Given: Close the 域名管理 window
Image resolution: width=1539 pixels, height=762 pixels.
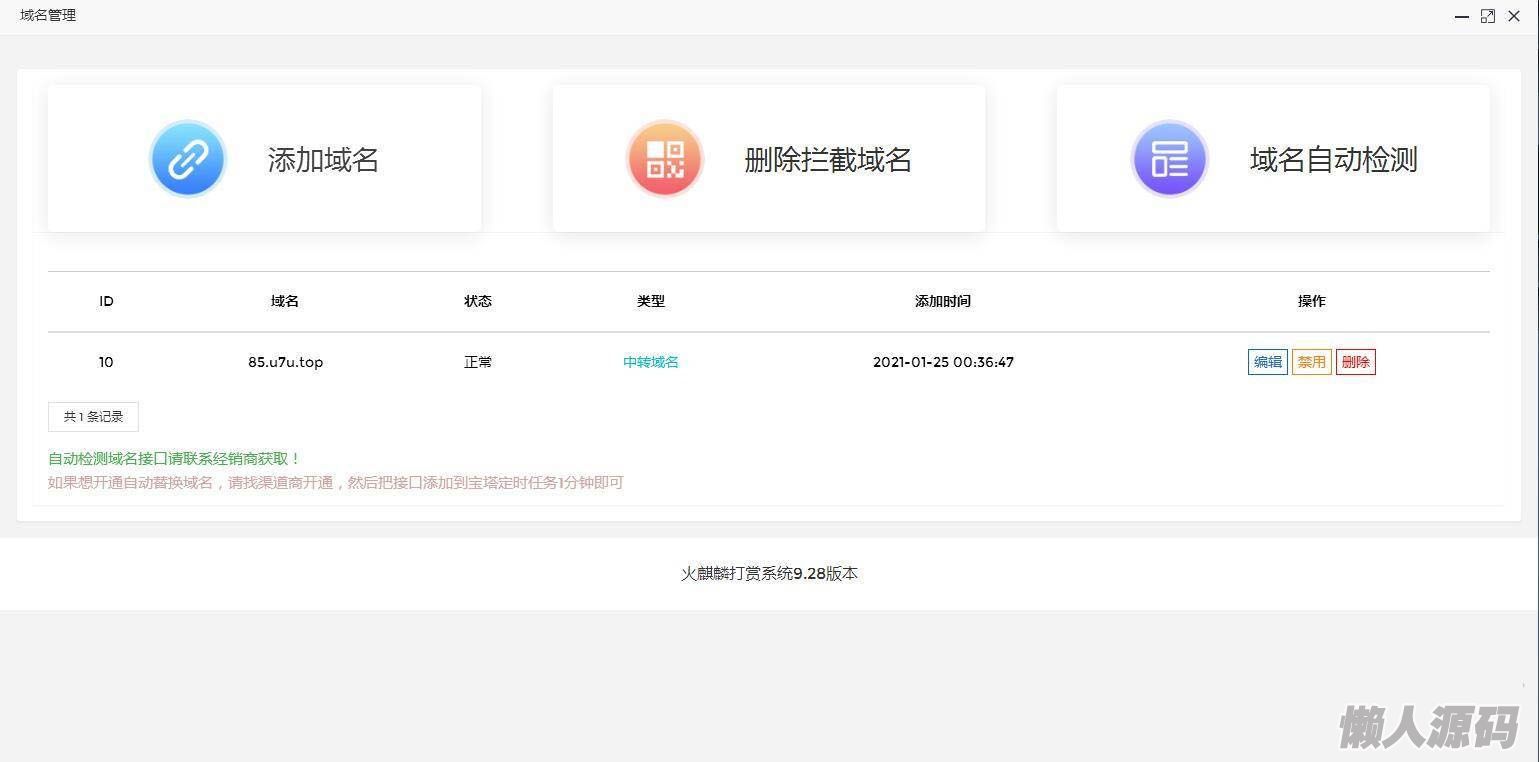Looking at the screenshot, I should 1514,16.
